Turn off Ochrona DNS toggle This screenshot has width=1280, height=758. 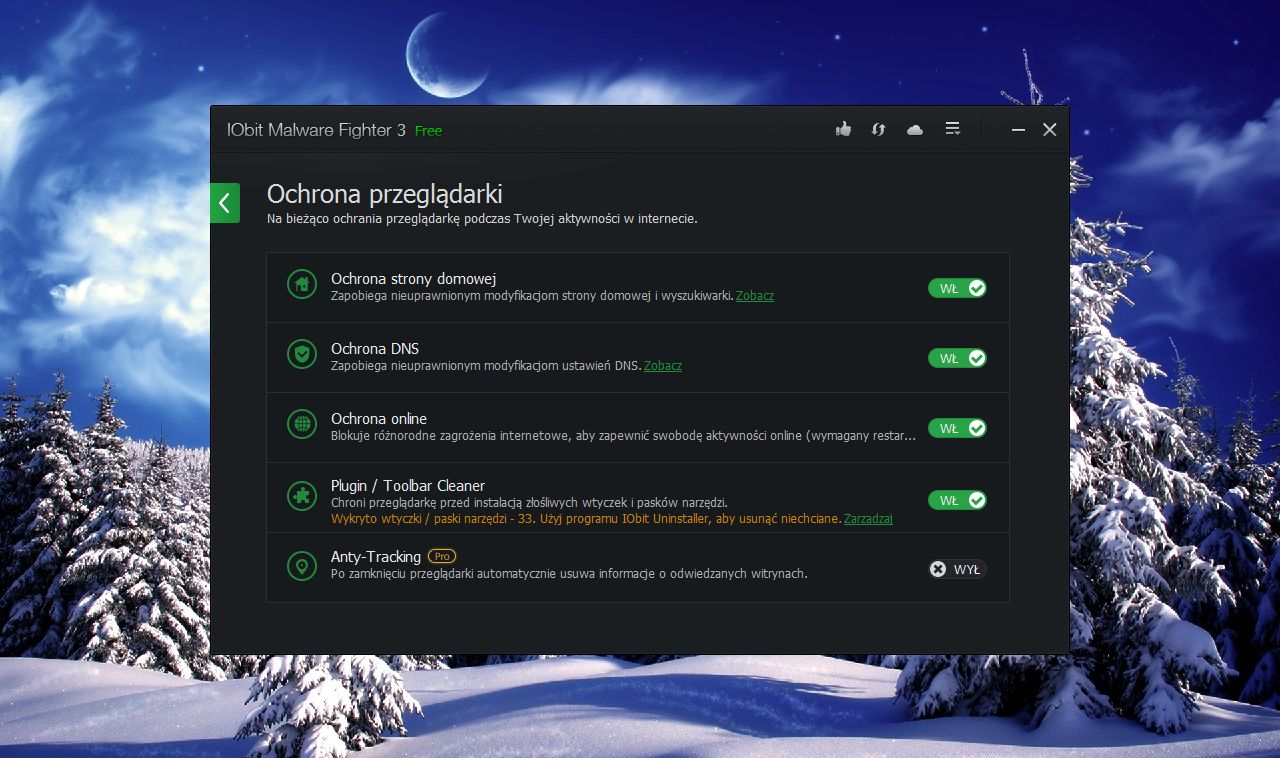click(x=957, y=358)
